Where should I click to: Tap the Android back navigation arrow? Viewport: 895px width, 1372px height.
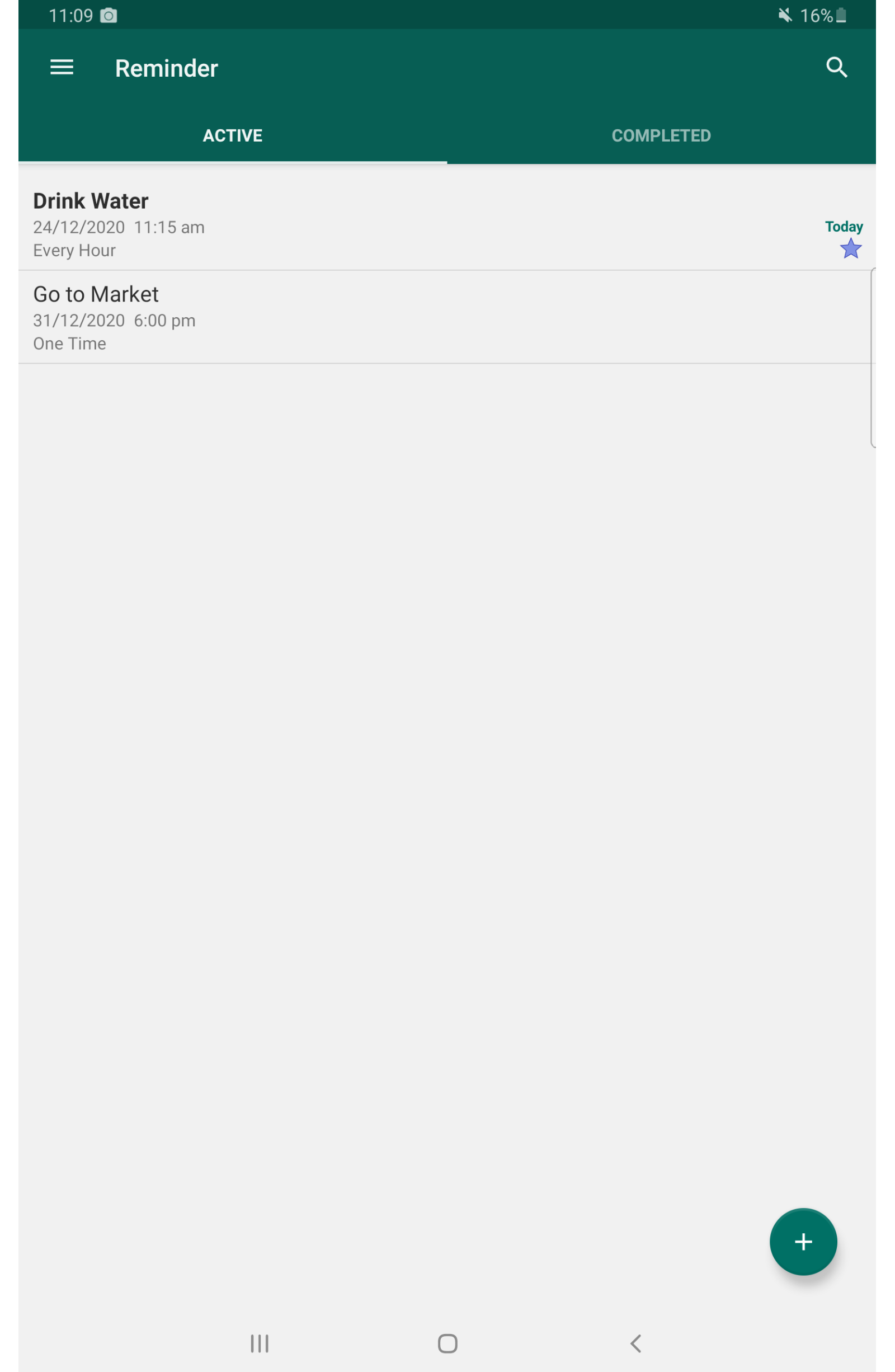[635, 1343]
